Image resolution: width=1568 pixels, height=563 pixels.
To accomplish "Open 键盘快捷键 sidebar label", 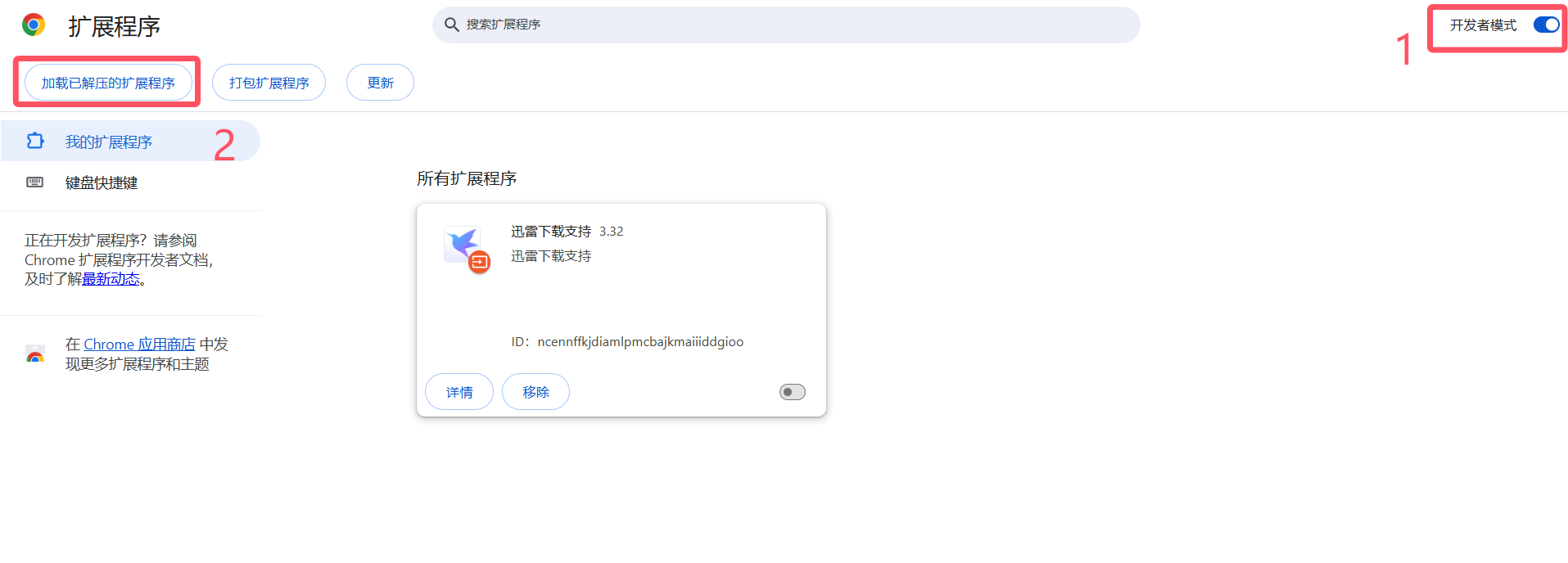I will pos(102,183).
